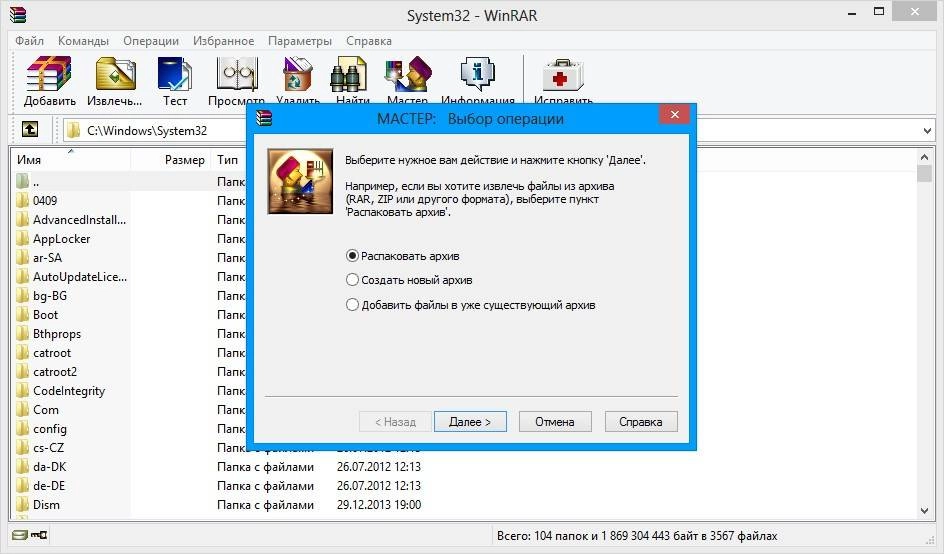Click the folder icon beside Dism
This screenshot has width=944, height=554.
[23, 505]
